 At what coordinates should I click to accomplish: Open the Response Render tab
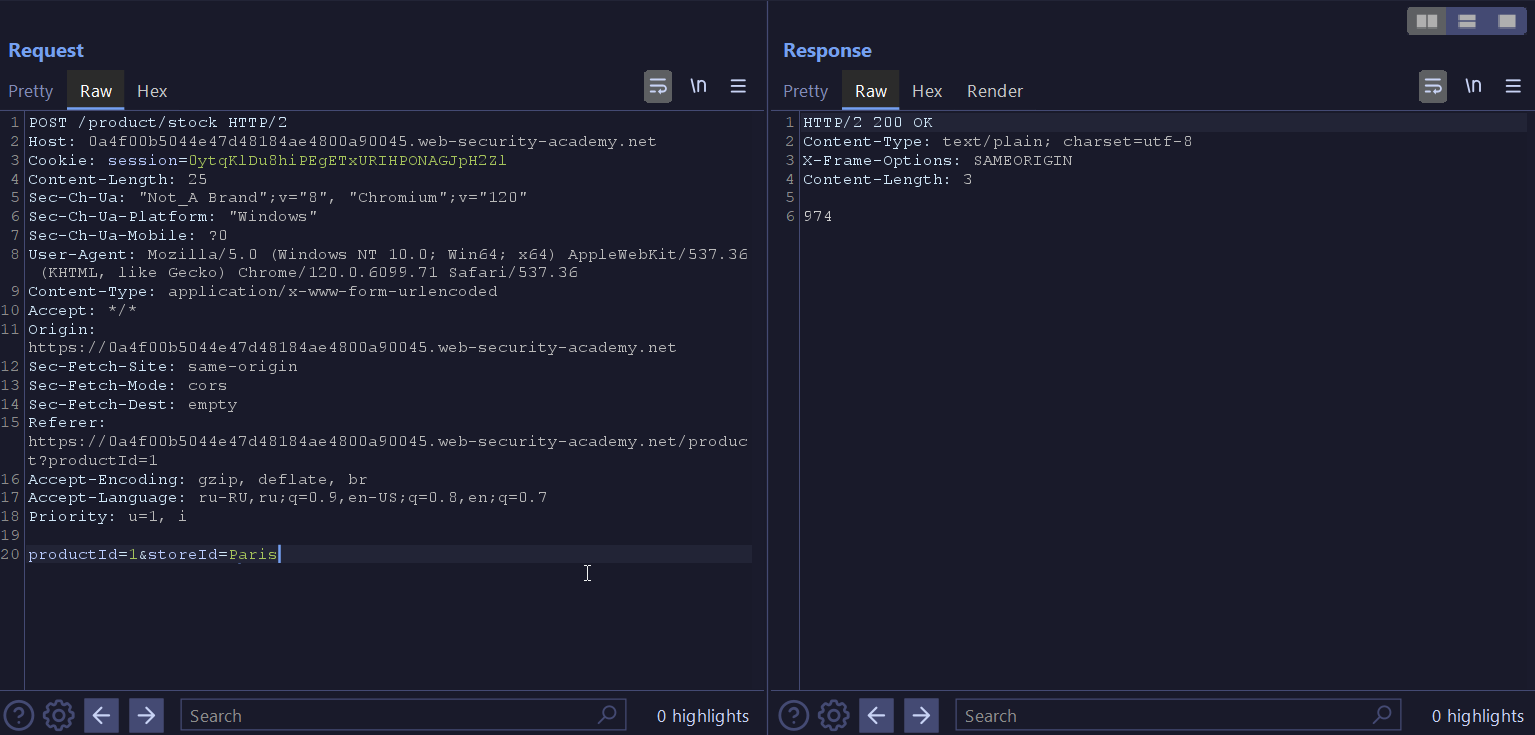[x=994, y=91]
